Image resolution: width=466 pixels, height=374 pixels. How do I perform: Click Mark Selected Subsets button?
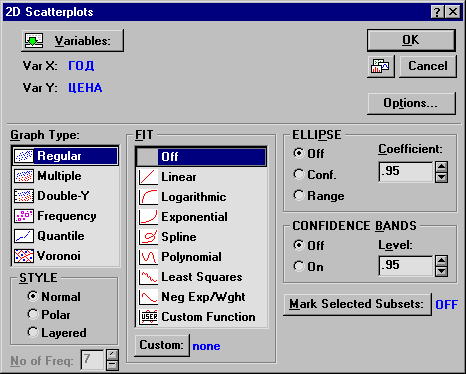[357, 304]
